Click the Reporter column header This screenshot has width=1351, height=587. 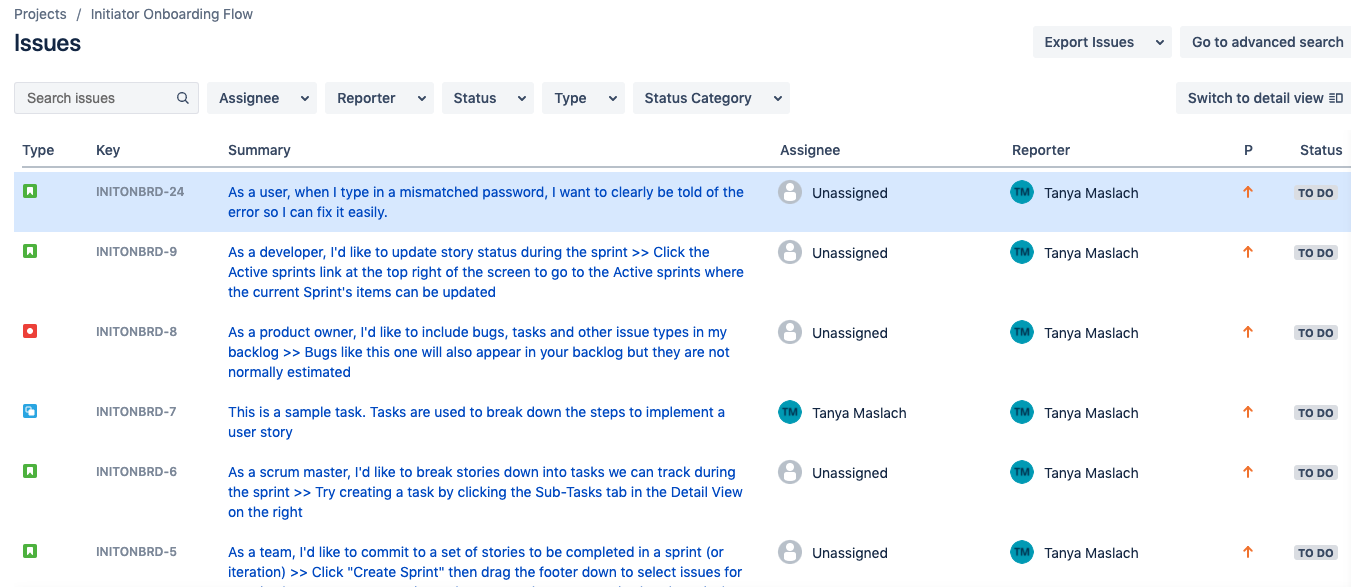click(1041, 150)
